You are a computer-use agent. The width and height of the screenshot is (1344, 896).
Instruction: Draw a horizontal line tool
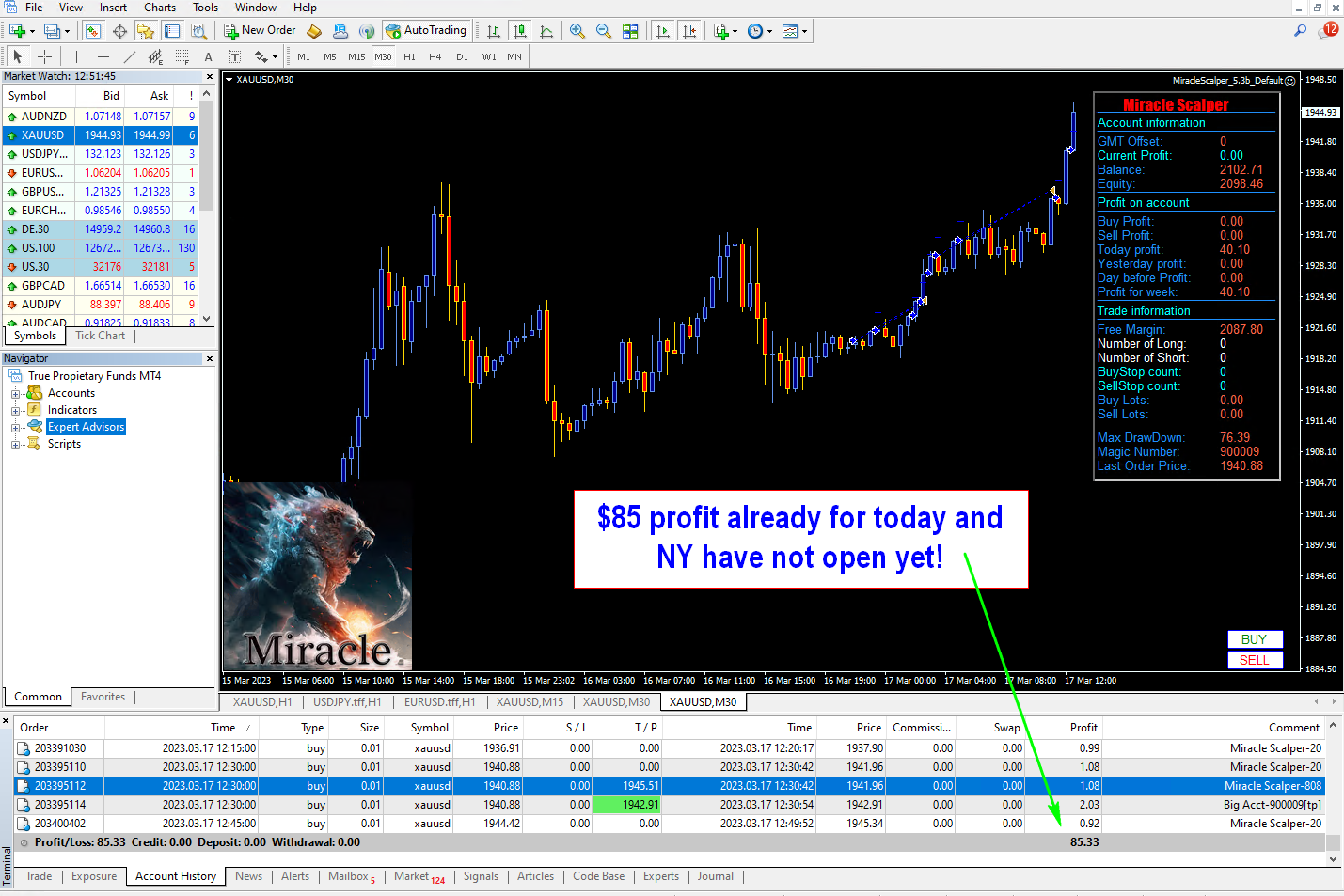click(103, 56)
